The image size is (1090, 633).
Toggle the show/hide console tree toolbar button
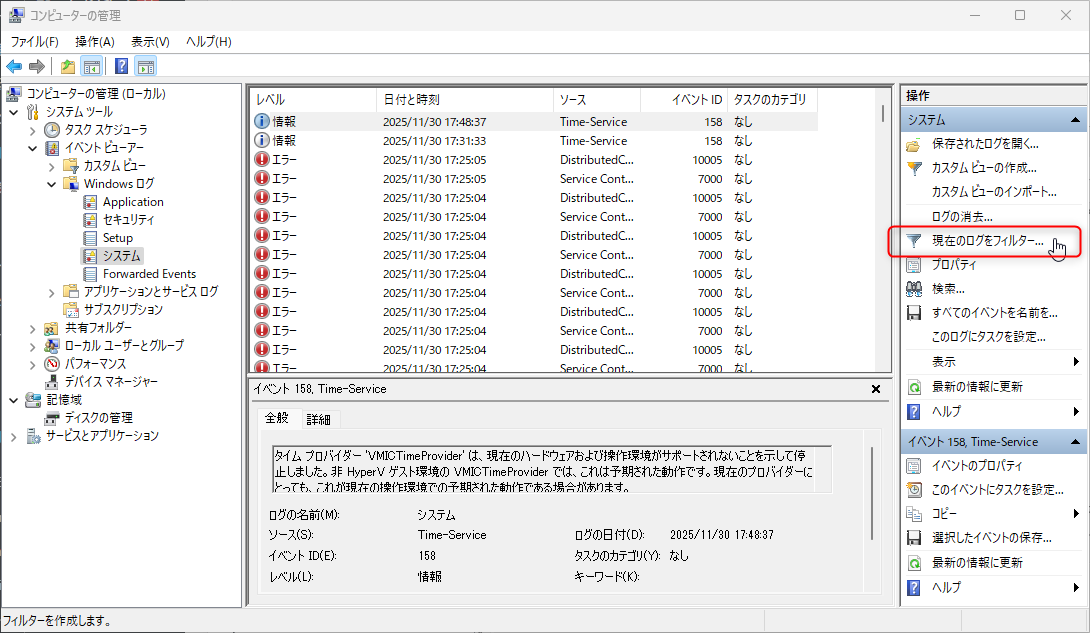click(x=92, y=67)
